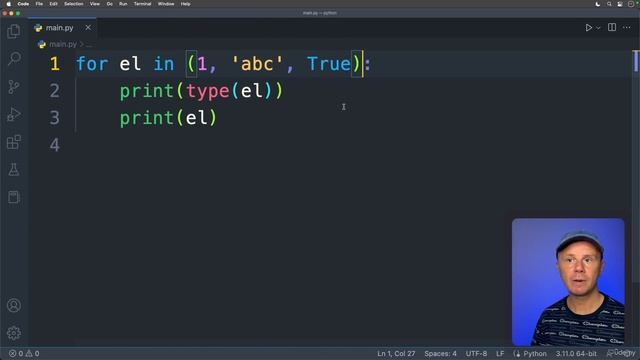
Task: Open the Explorer view in activity bar
Action: (14, 31)
